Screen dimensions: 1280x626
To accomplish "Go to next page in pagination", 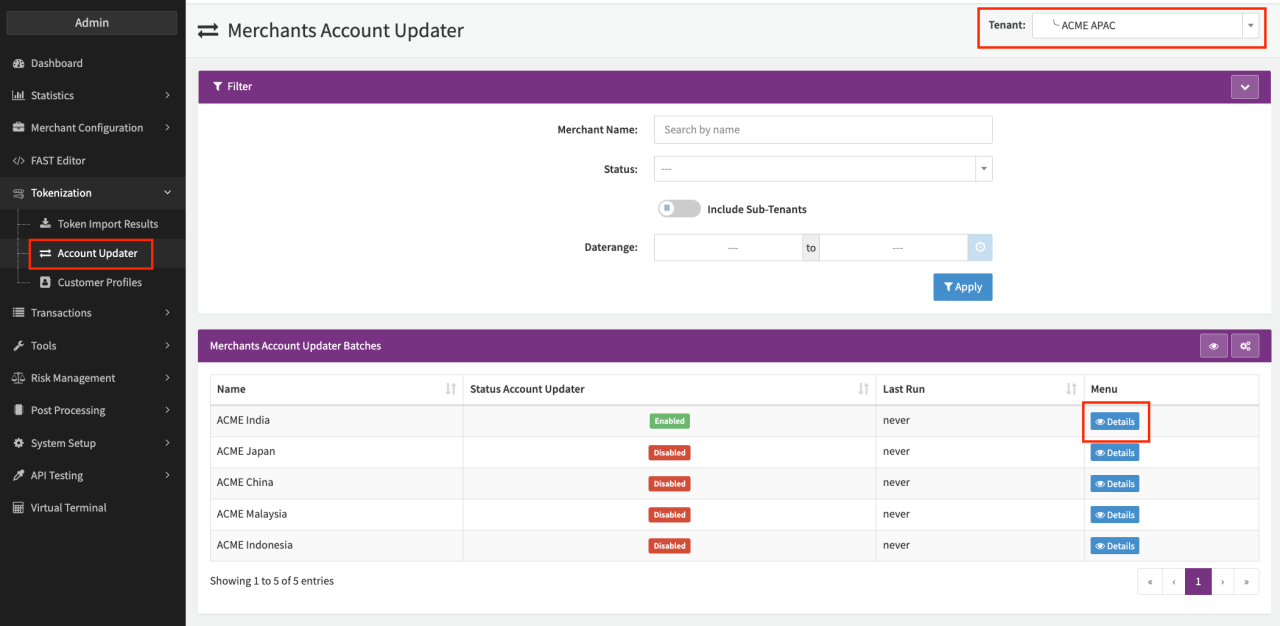I will [1222, 581].
